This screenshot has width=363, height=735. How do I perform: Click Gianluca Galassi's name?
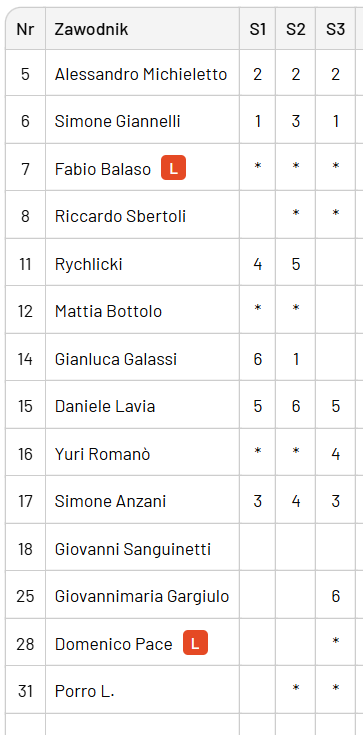coord(116,359)
